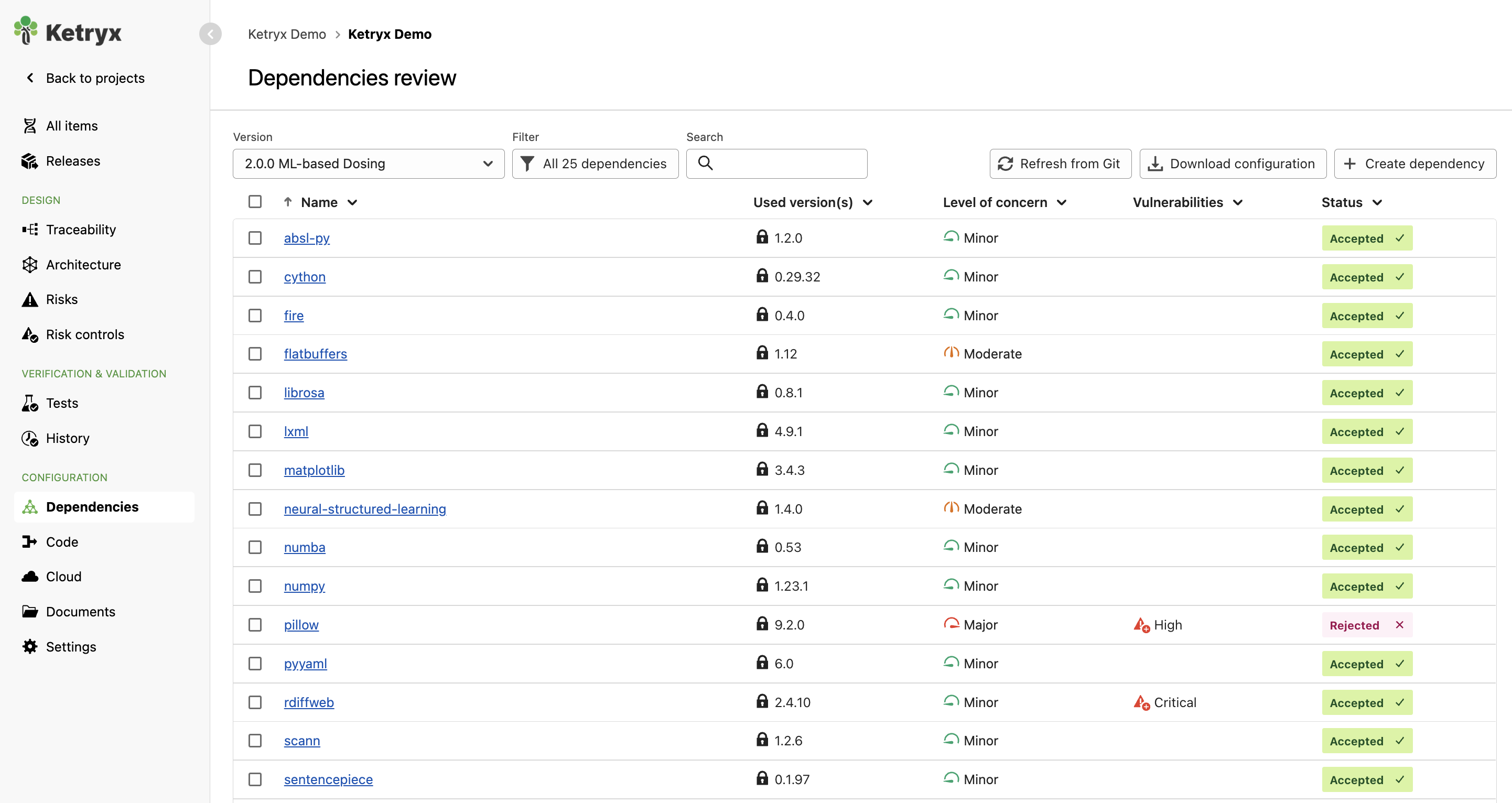The height and width of the screenshot is (803, 1512).
Task: Open the Status column dropdown arrow
Action: [x=1377, y=202]
